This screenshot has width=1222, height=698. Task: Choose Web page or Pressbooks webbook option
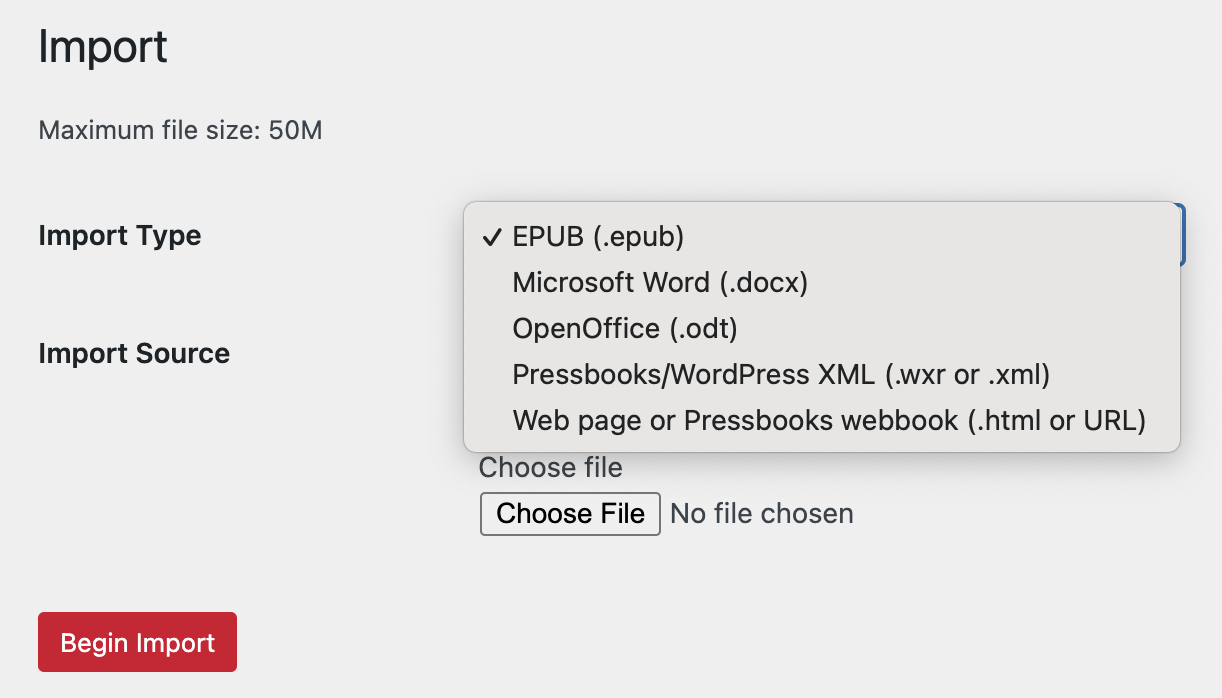pos(829,421)
